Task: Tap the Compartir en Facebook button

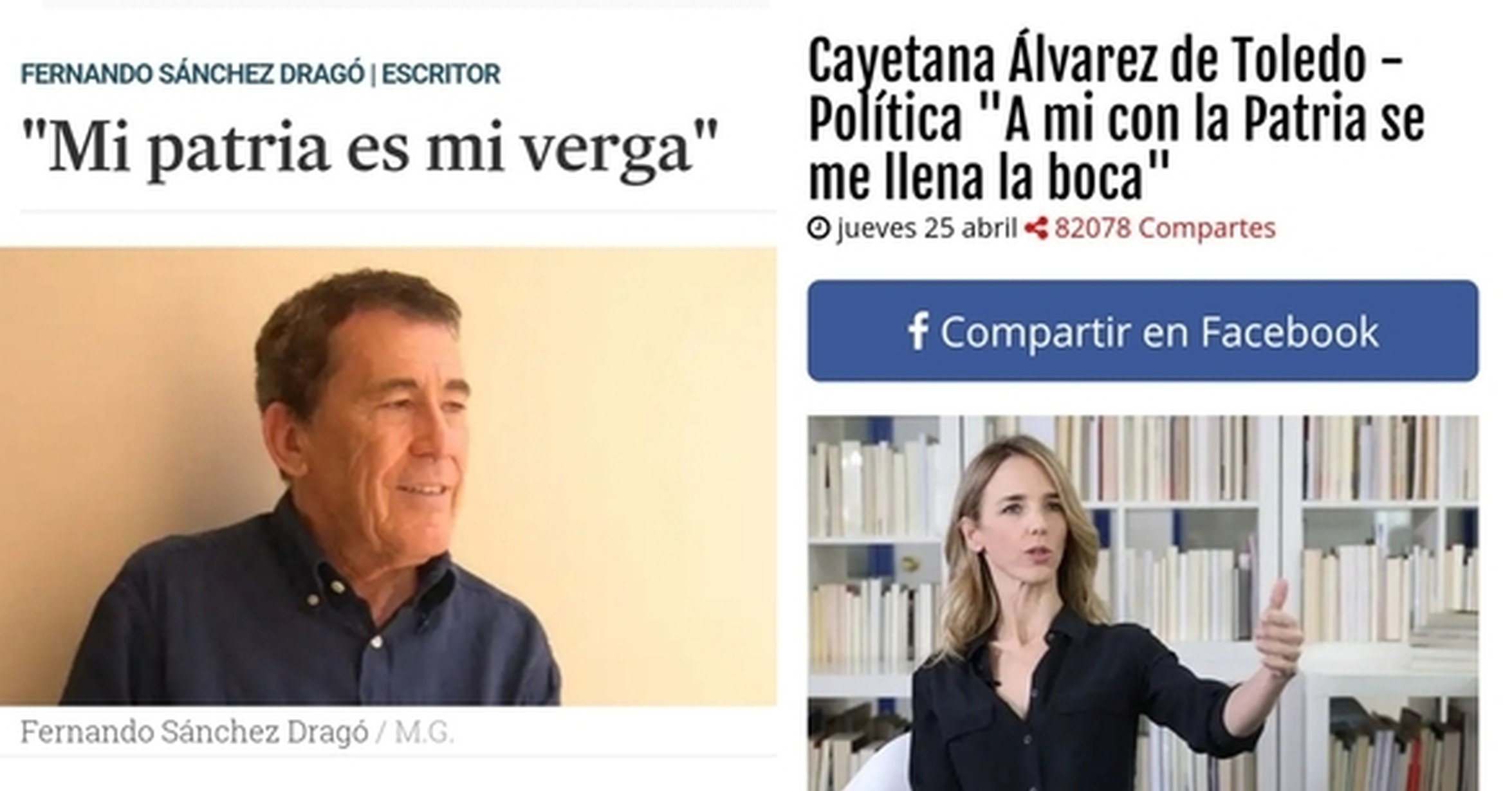Action: point(1143,331)
